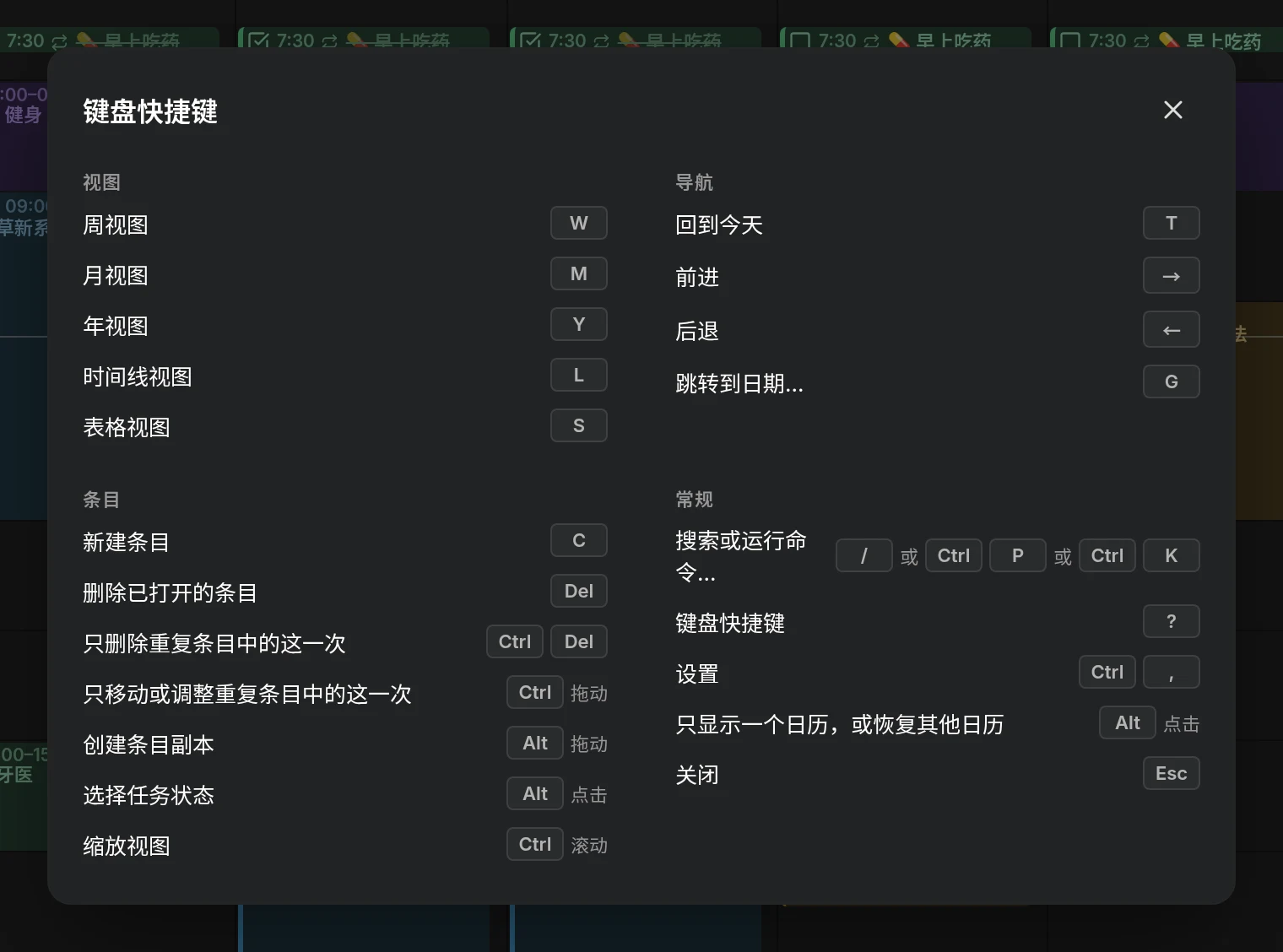
Task: Click the Del key badge for 删除已打开的条目
Action: pos(579,592)
